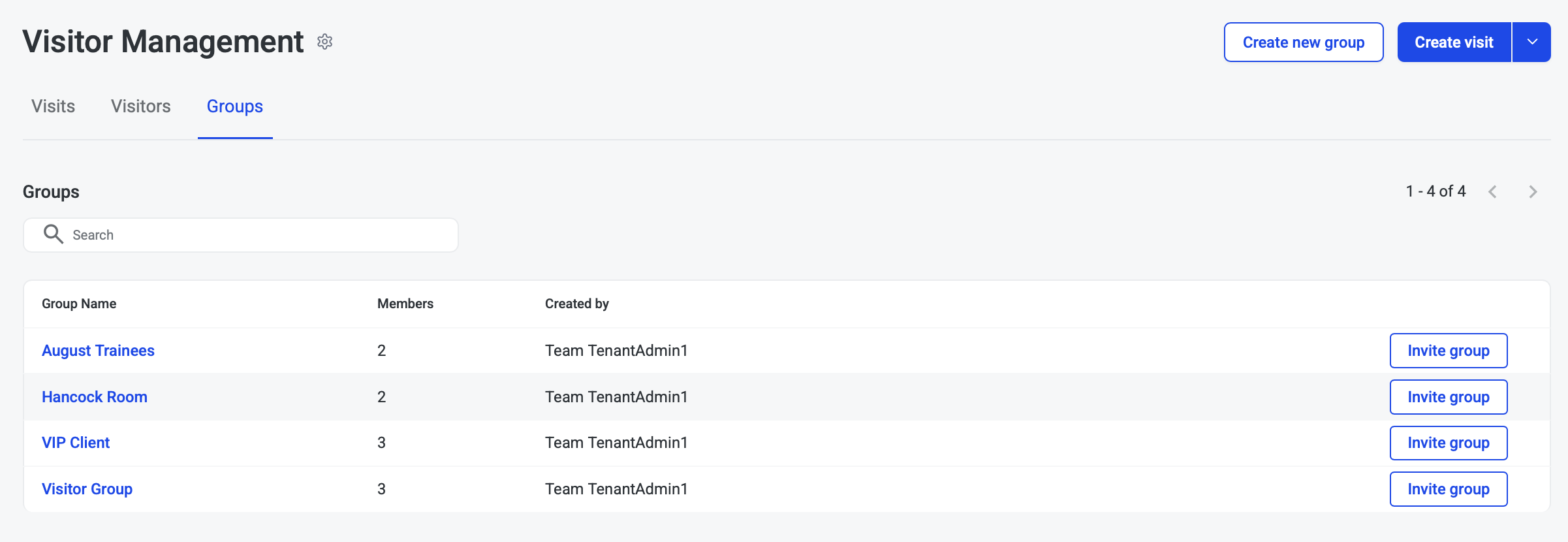This screenshot has width=1568, height=542.
Task: Select the Groups tab
Action: tap(235, 106)
